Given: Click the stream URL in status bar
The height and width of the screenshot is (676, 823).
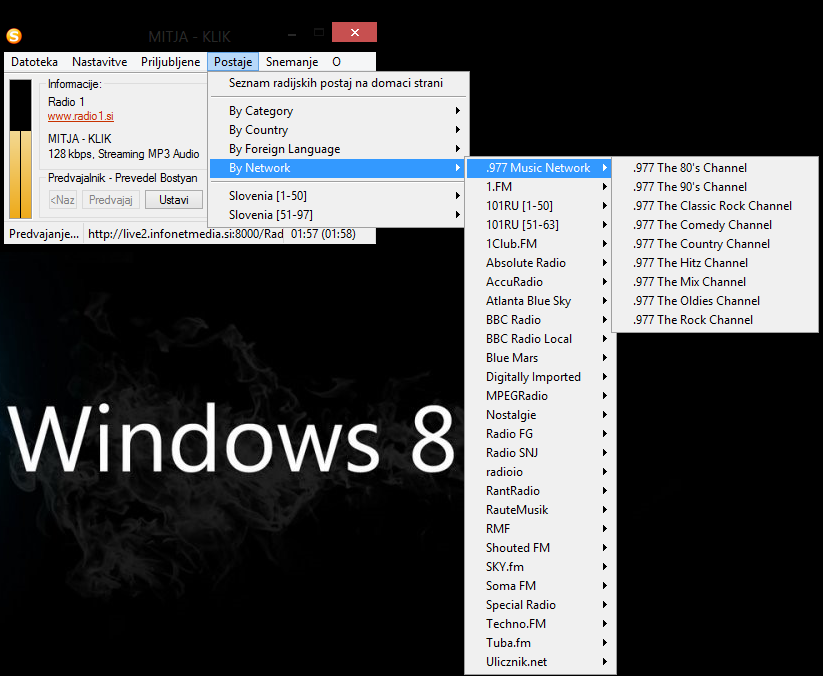Looking at the screenshot, I should (186, 234).
